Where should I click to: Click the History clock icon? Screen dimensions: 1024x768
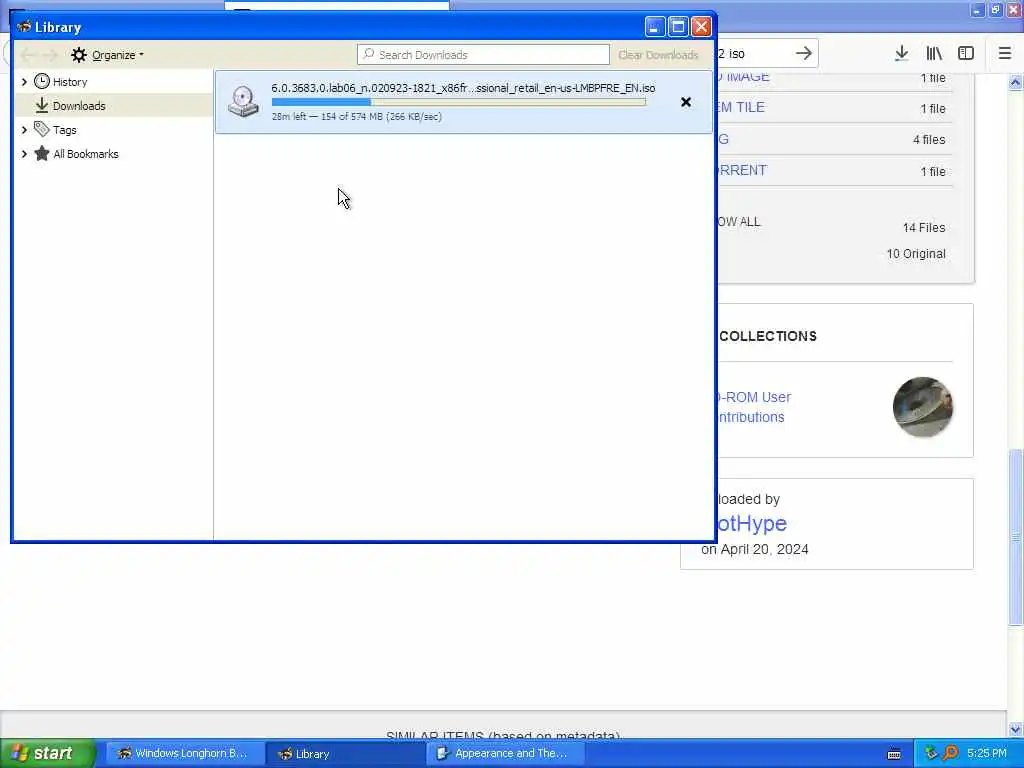[42, 81]
